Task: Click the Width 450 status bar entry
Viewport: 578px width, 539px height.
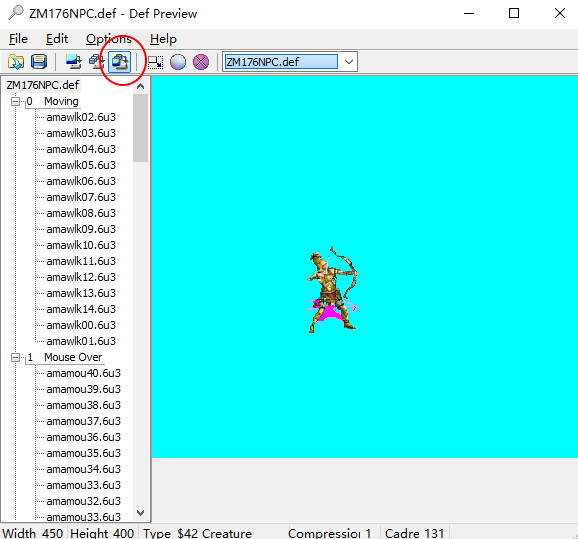Action: pyautogui.click(x=33, y=533)
